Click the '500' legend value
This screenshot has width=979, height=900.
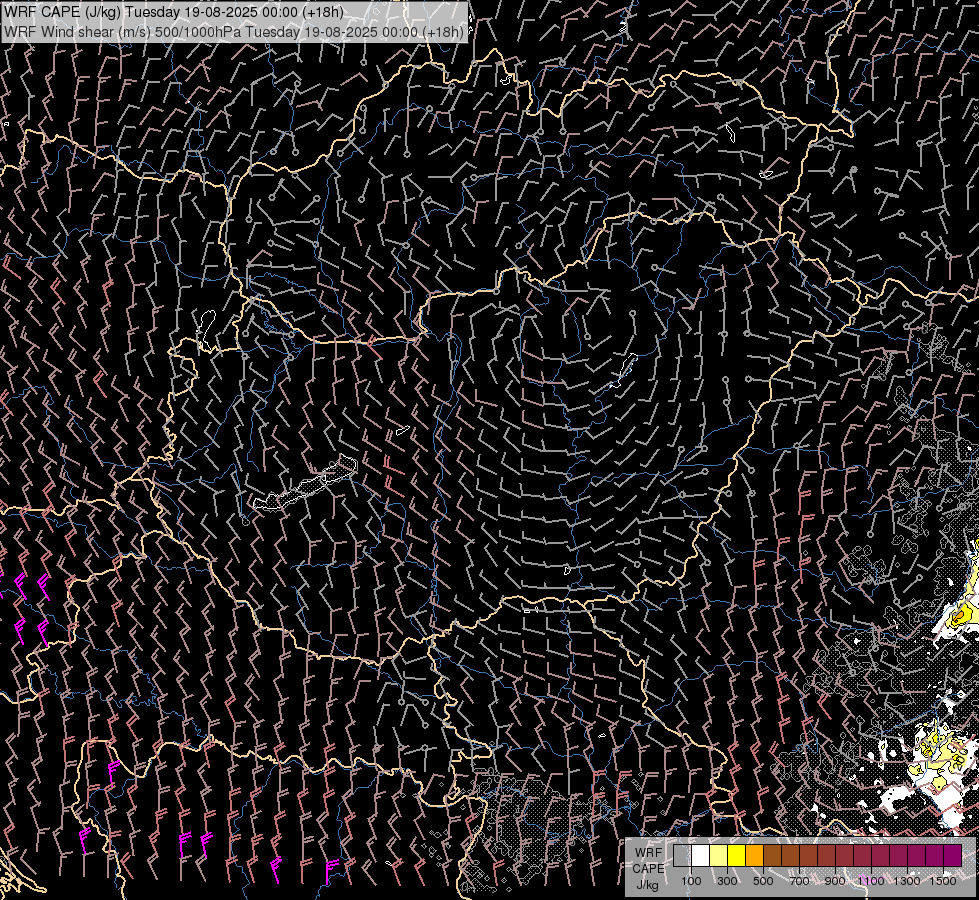(x=763, y=881)
